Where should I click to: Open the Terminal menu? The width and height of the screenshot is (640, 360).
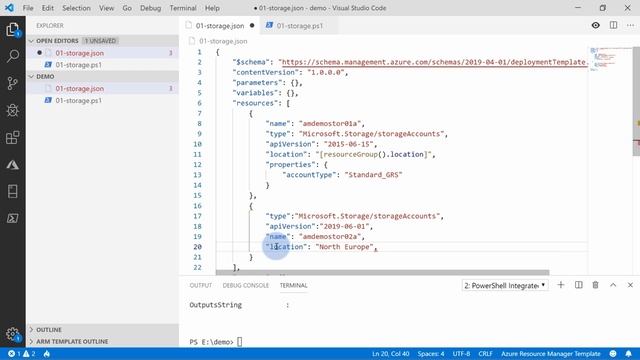[183, 8]
